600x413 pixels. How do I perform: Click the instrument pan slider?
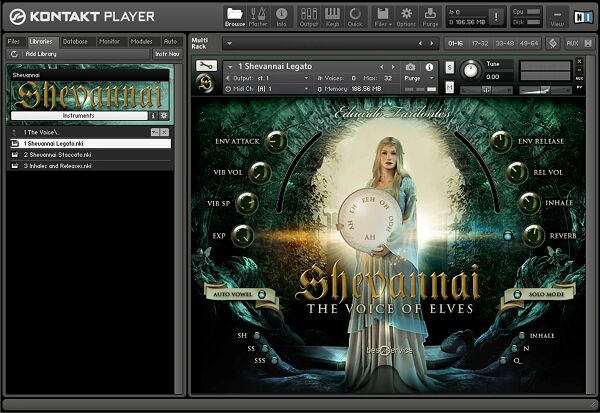486,90
